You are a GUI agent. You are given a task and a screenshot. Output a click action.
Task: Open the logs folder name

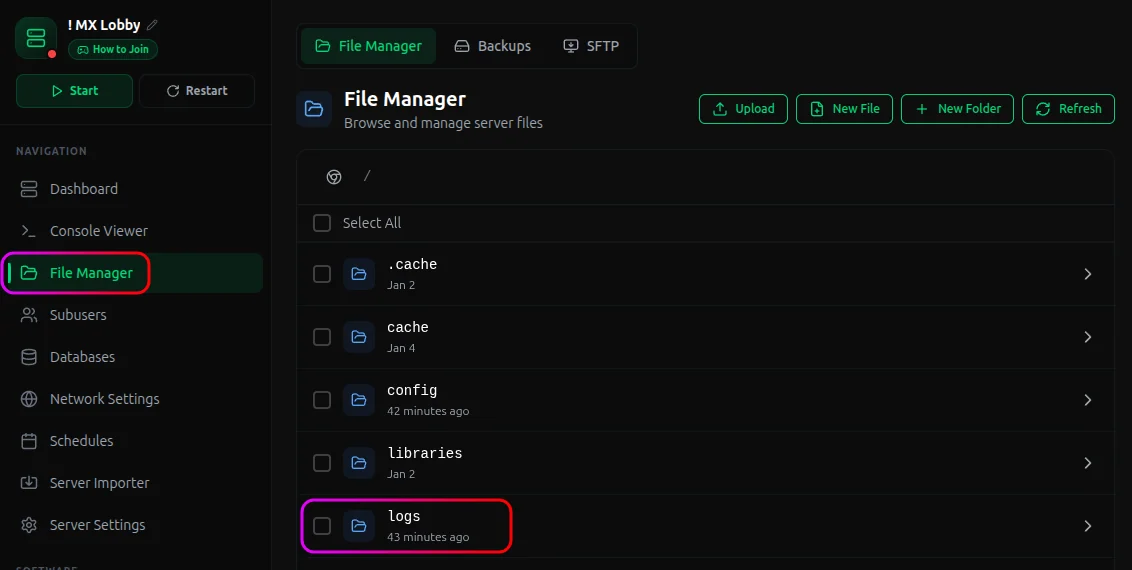(x=404, y=517)
